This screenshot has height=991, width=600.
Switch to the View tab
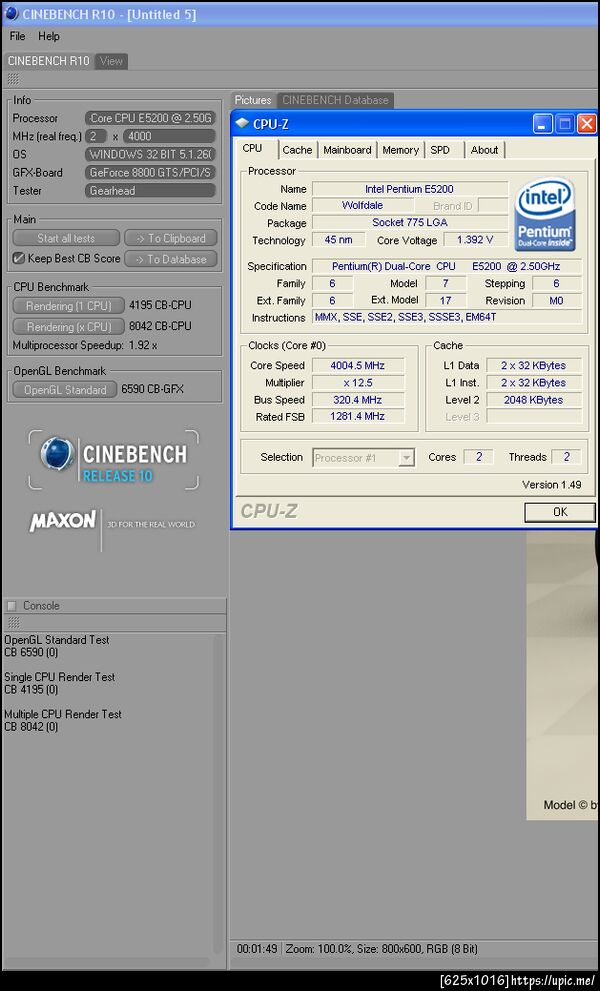[111, 61]
